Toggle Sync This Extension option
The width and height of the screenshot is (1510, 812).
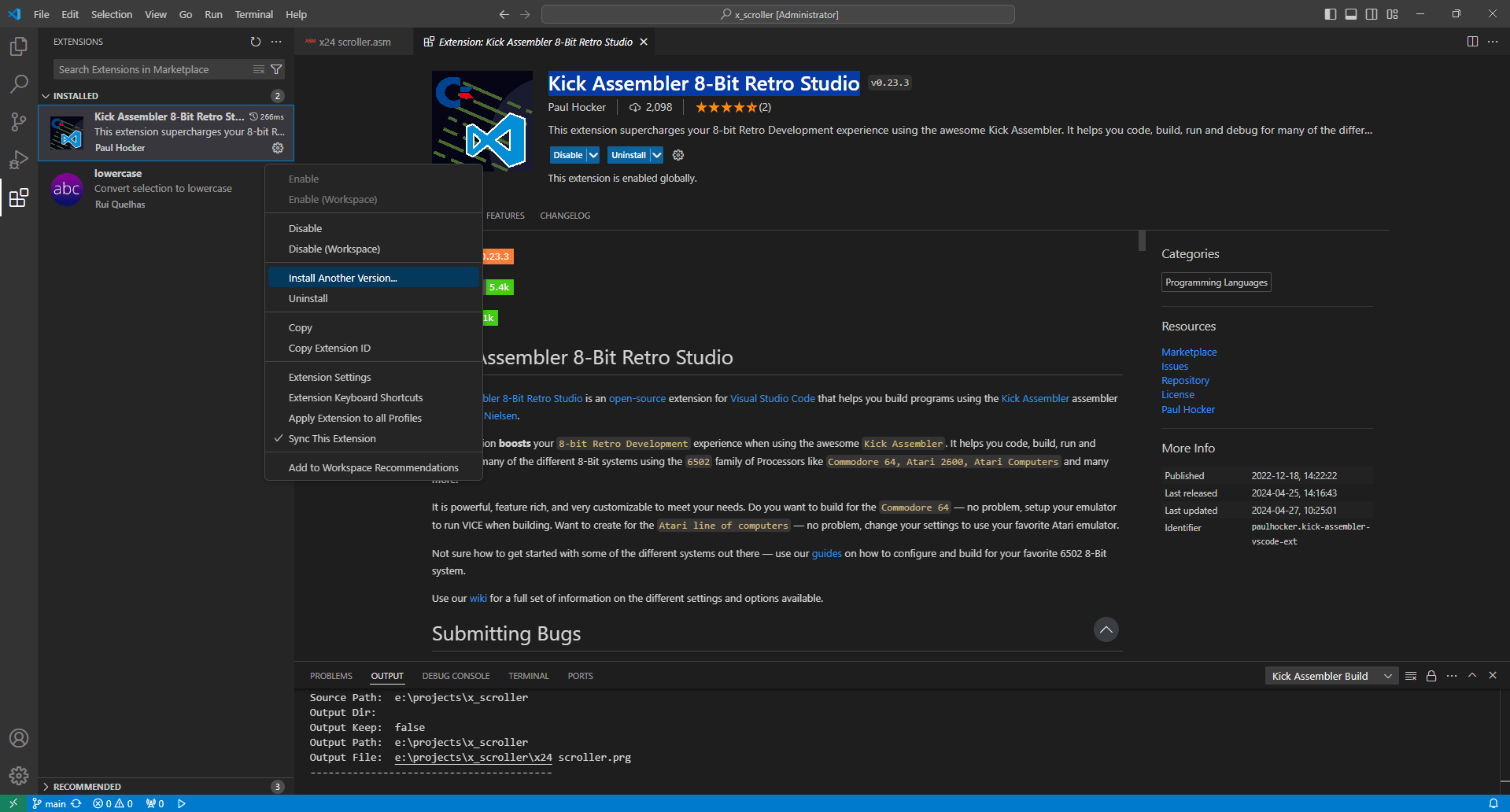373,438
